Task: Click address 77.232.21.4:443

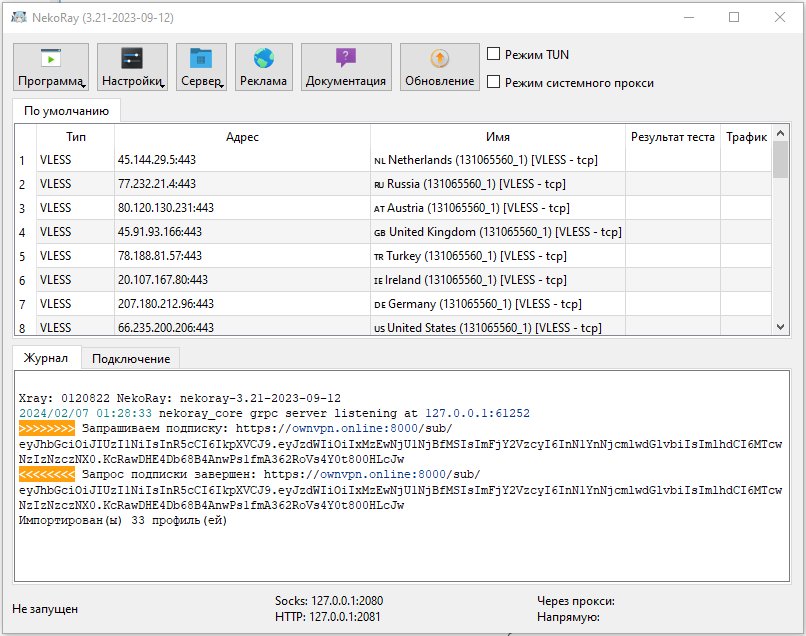Action: [x=157, y=184]
